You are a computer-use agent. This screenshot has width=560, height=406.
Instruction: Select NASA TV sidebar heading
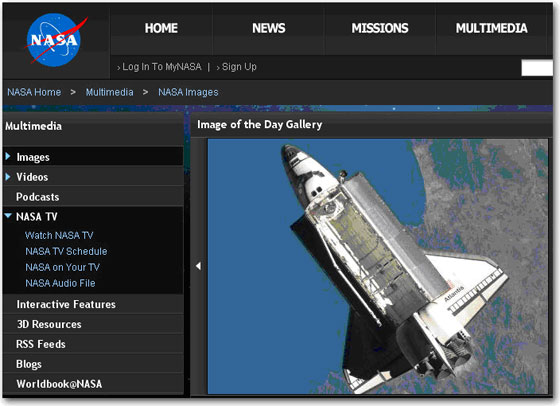click(x=37, y=217)
